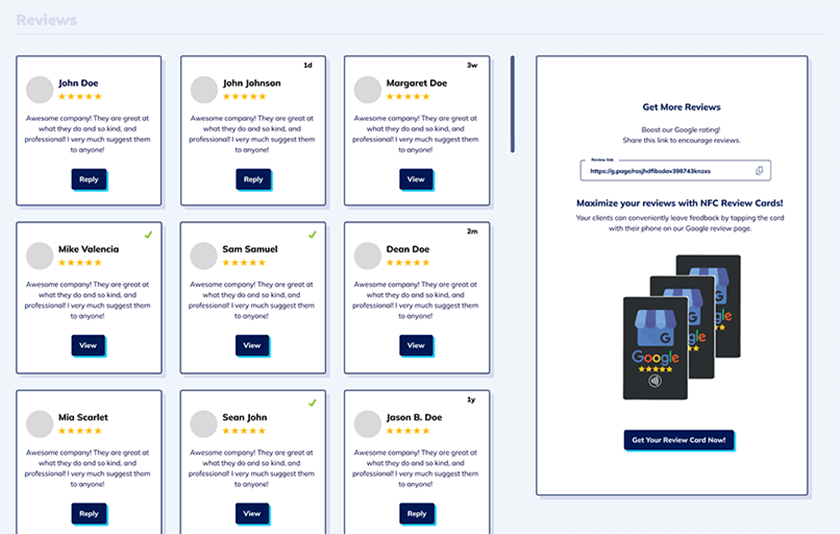Image resolution: width=840 pixels, height=534 pixels.
Task: Open Sam Samuel's review with View
Action: tap(252, 345)
